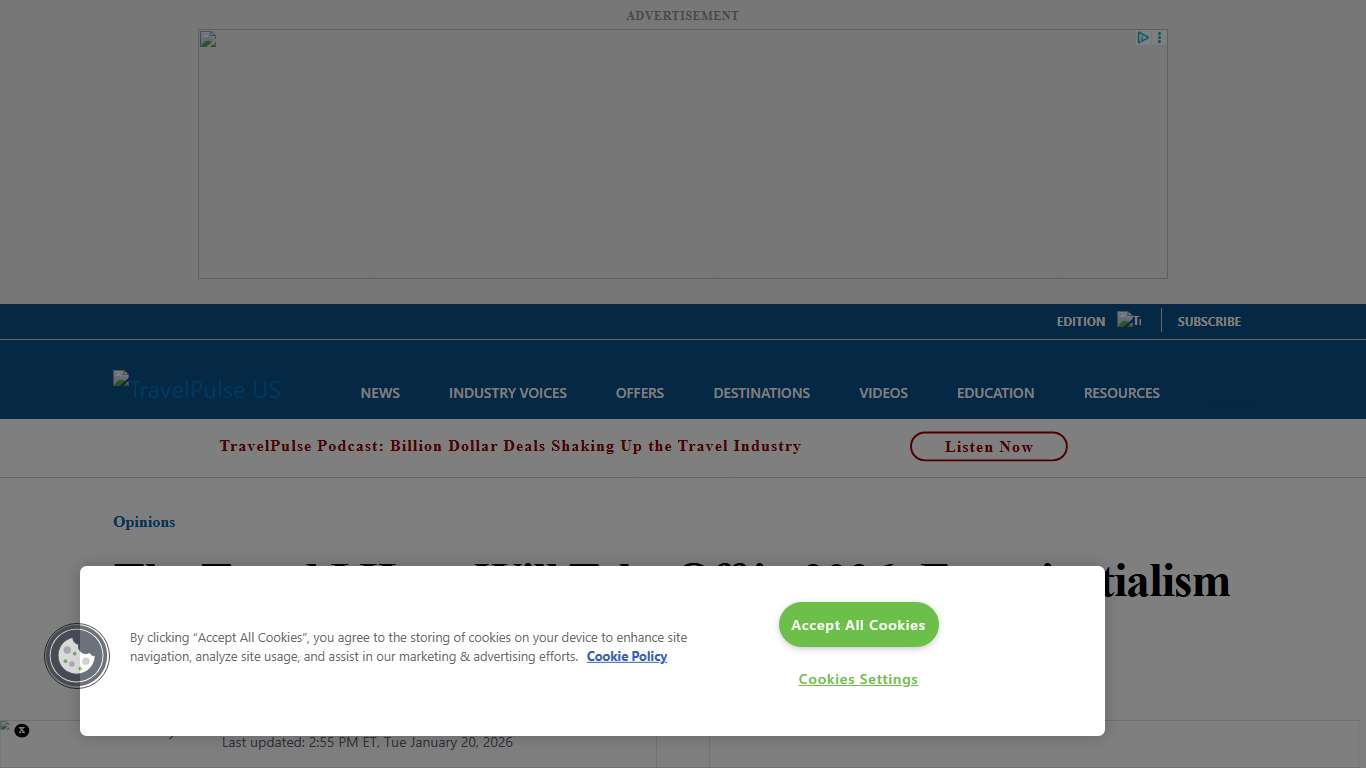
Task: Click the AdChoices triangle icon
Action: 1142,38
